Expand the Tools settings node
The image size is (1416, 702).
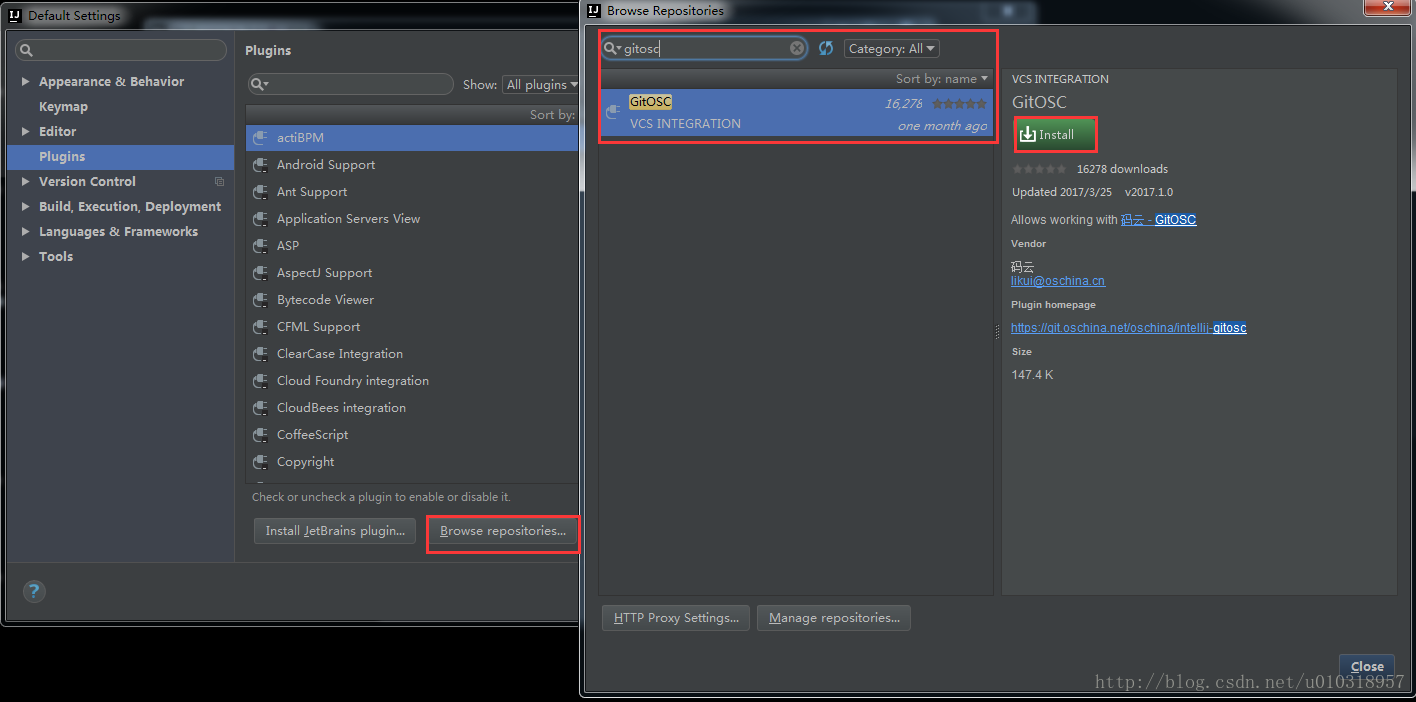click(x=25, y=257)
